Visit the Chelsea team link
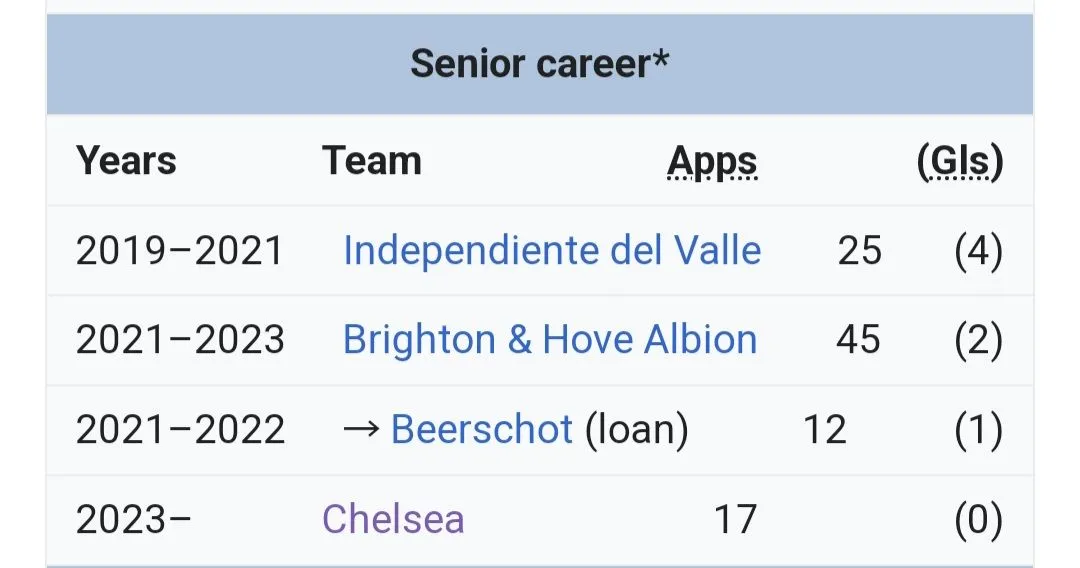 (x=393, y=520)
